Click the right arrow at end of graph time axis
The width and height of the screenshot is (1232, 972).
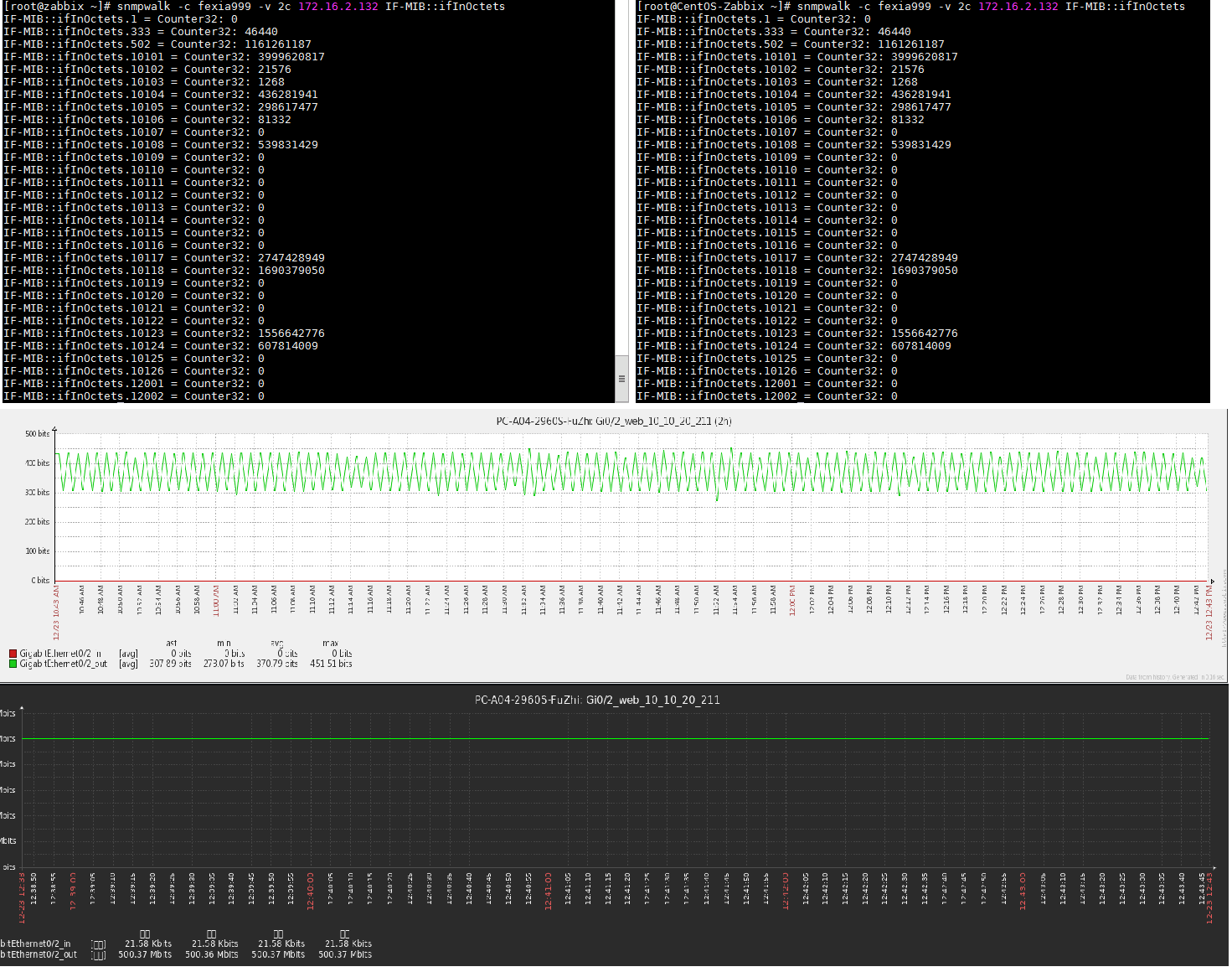(1212, 580)
